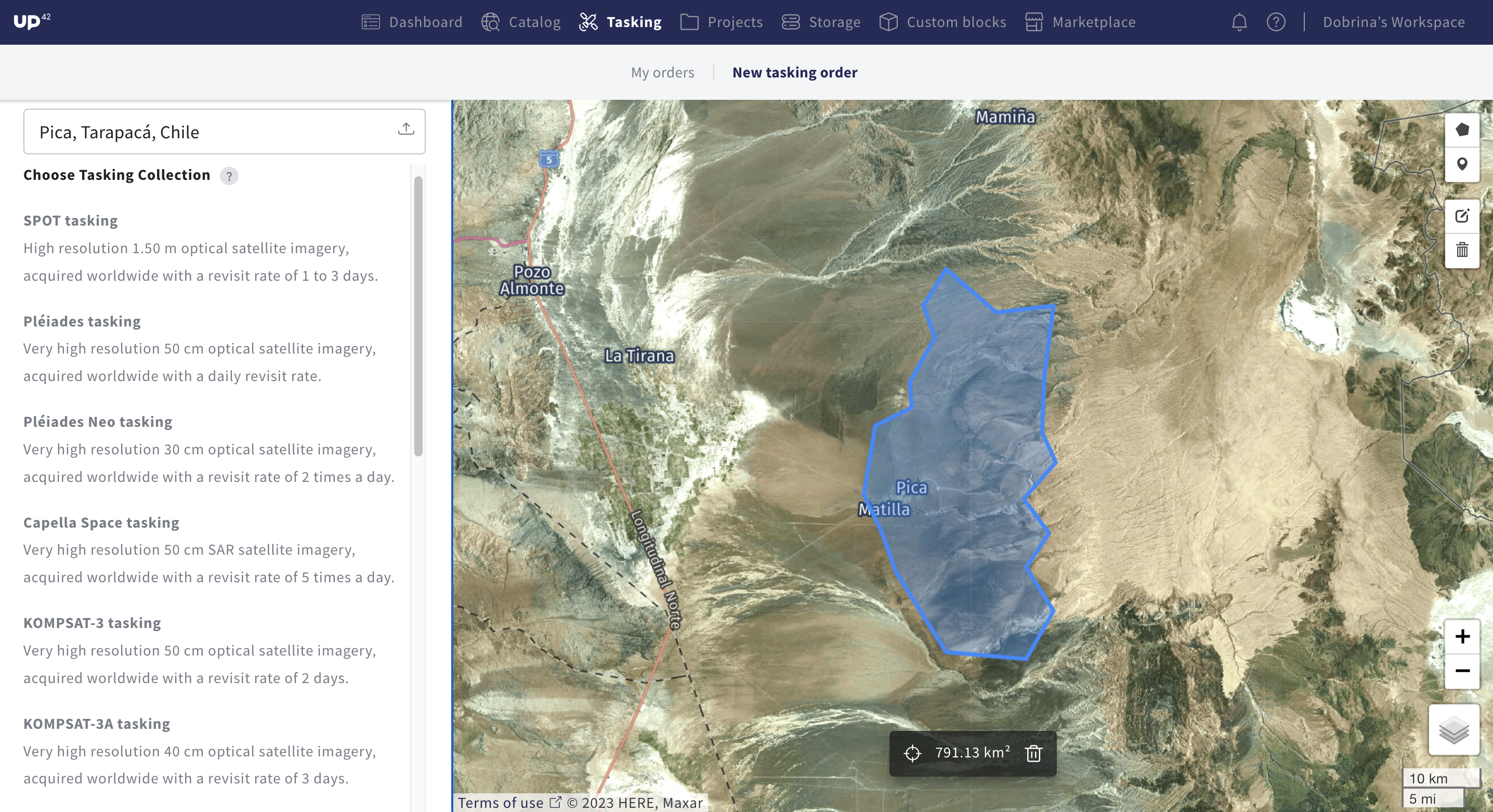Open Dobrina's Workspace menu
The height and width of the screenshot is (812, 1493).
pos(1393,22)
